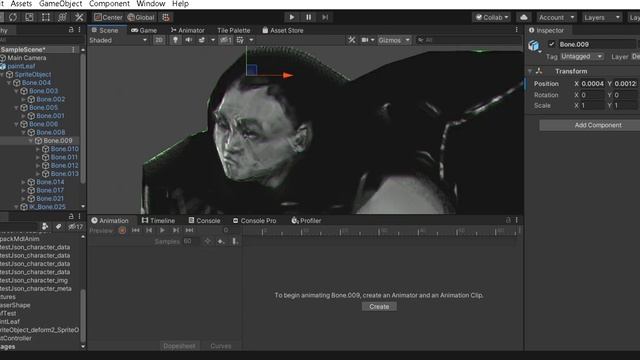Toggle scene audio speaker icon
This screenshot has width=640, height=360.
[189, 40]
